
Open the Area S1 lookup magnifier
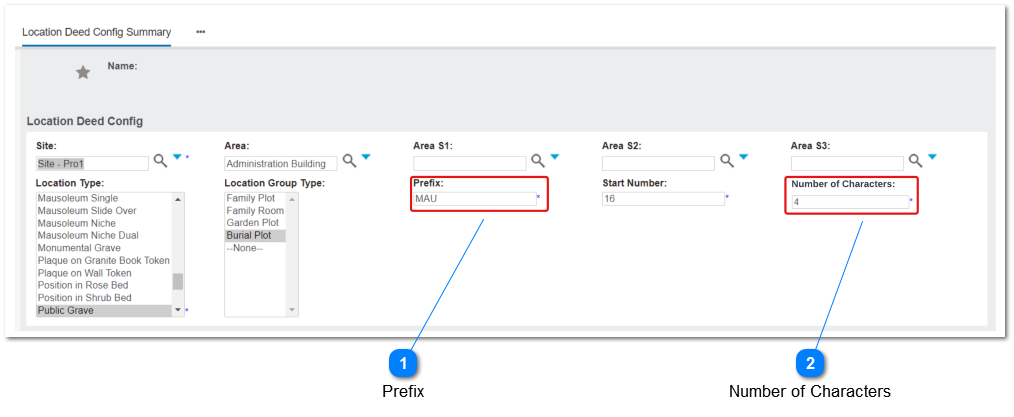(538, 161)
